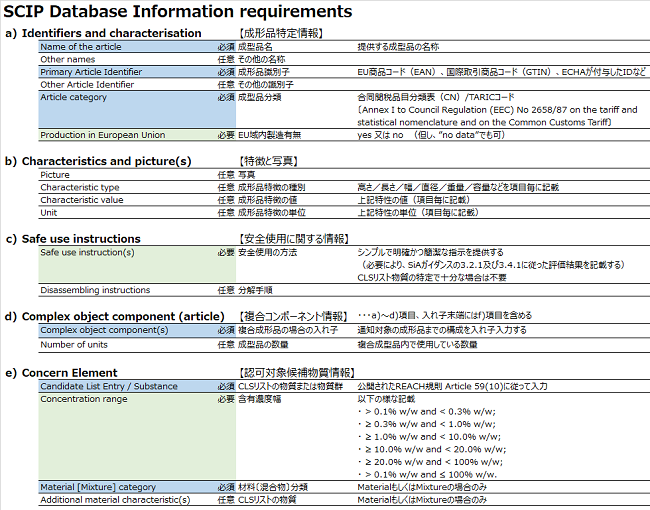Screen dimensions: 650x510
Task: Select 'Additional material characteristic(s)' cell
Action: click(x=115, y=500)
